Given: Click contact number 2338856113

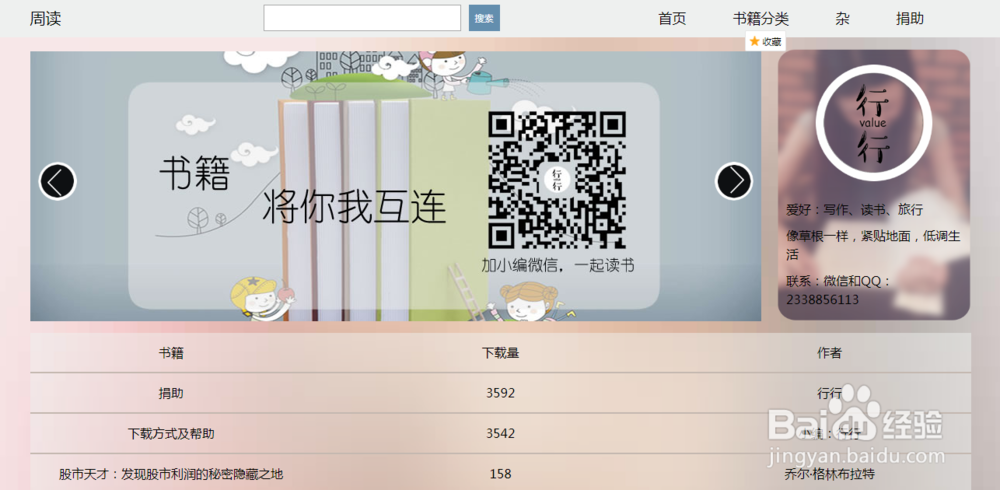Looking at the screenshot, I should tap(822, 299).
